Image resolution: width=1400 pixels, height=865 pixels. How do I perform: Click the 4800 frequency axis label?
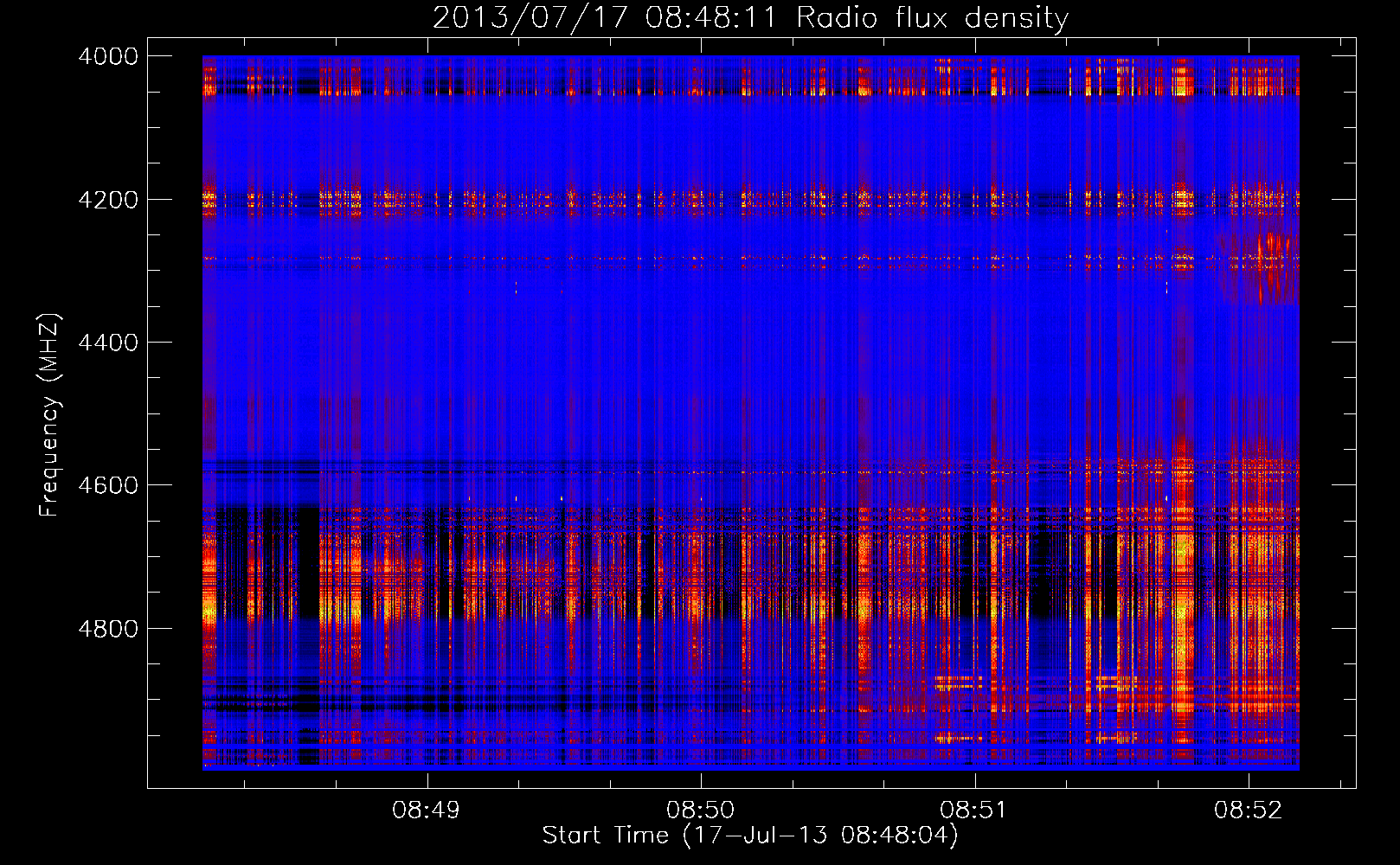click(108, 629)
